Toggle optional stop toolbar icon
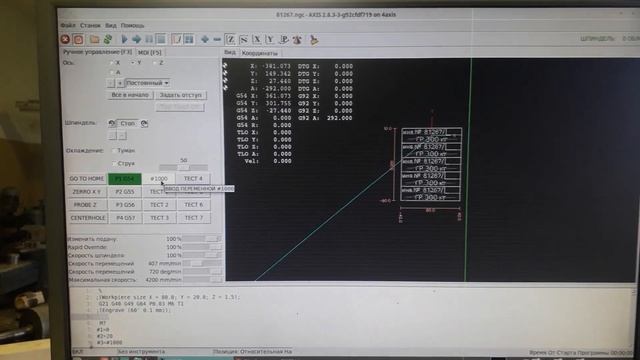Image resolution: width=640 pixels, height=360 pixels. (189, 39)
